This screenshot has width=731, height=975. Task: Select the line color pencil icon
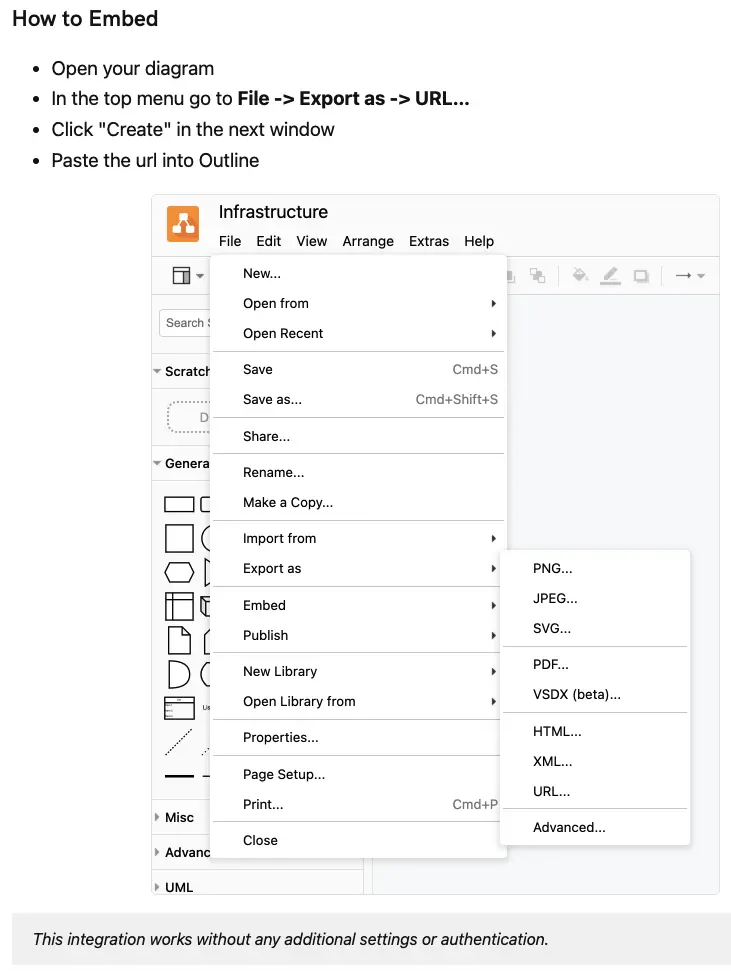point(610,275)
